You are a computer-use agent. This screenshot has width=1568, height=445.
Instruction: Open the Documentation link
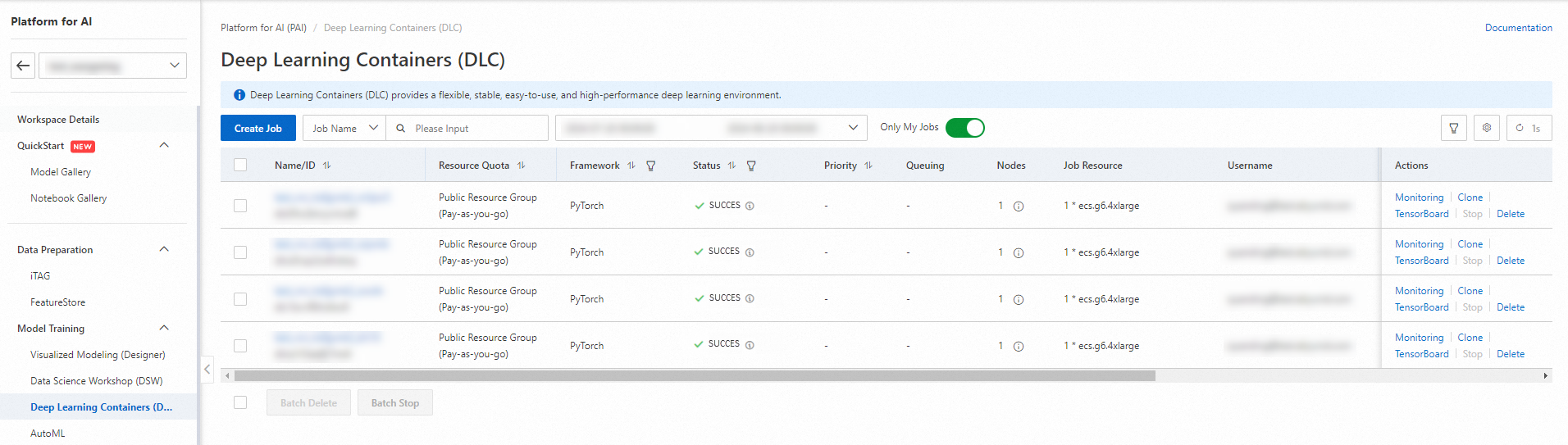(1518, 28)
